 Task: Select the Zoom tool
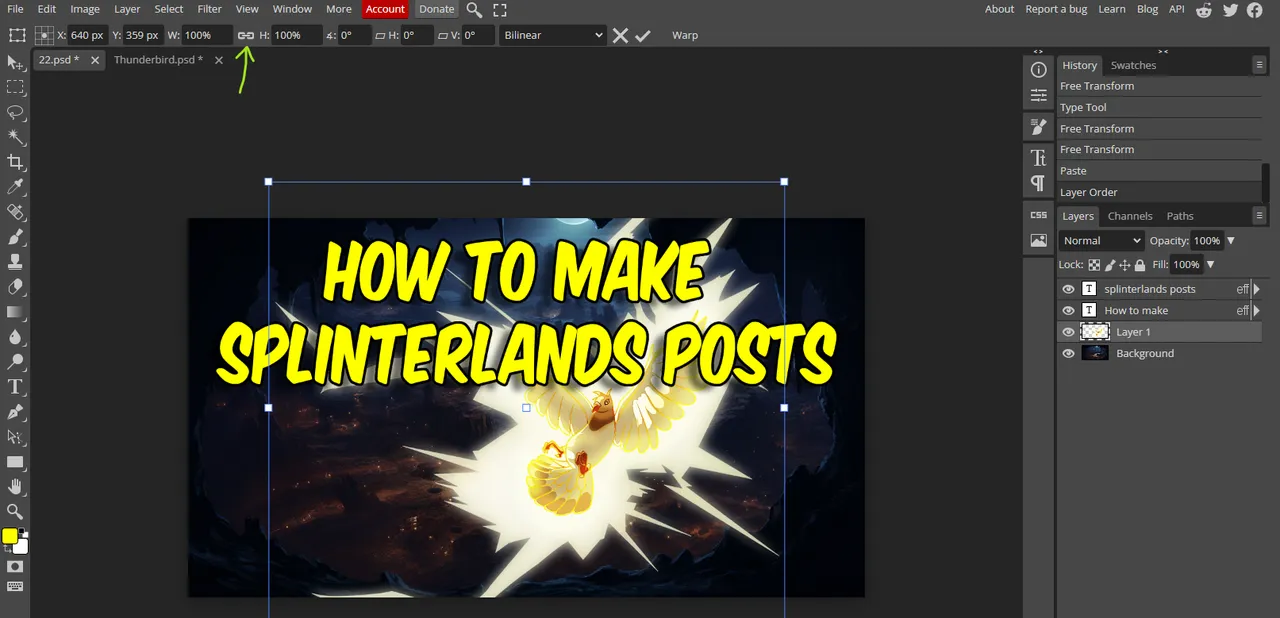[x=15, y=512]
